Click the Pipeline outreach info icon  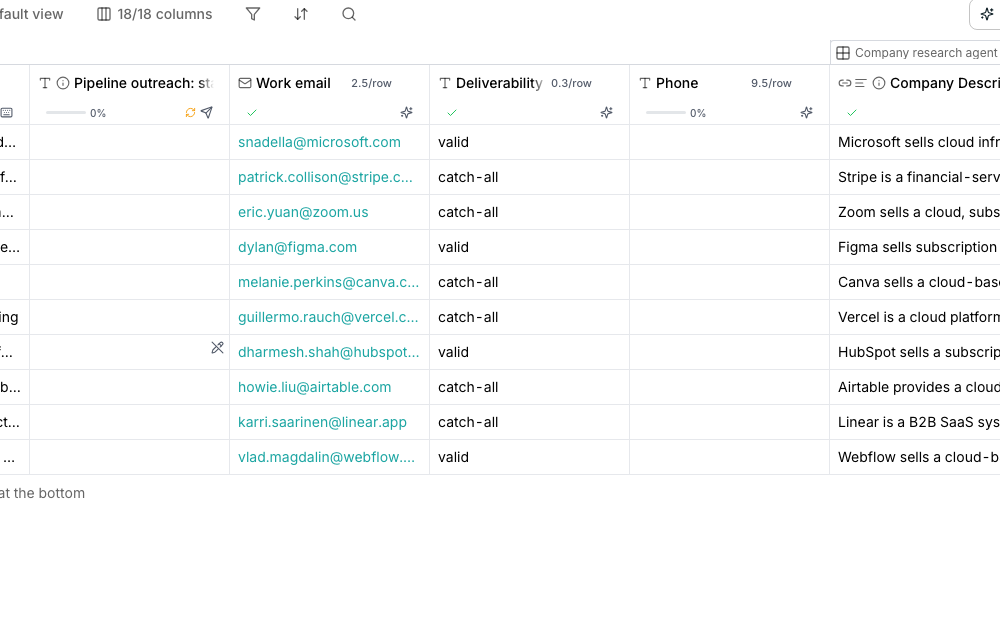click(62, 83)
